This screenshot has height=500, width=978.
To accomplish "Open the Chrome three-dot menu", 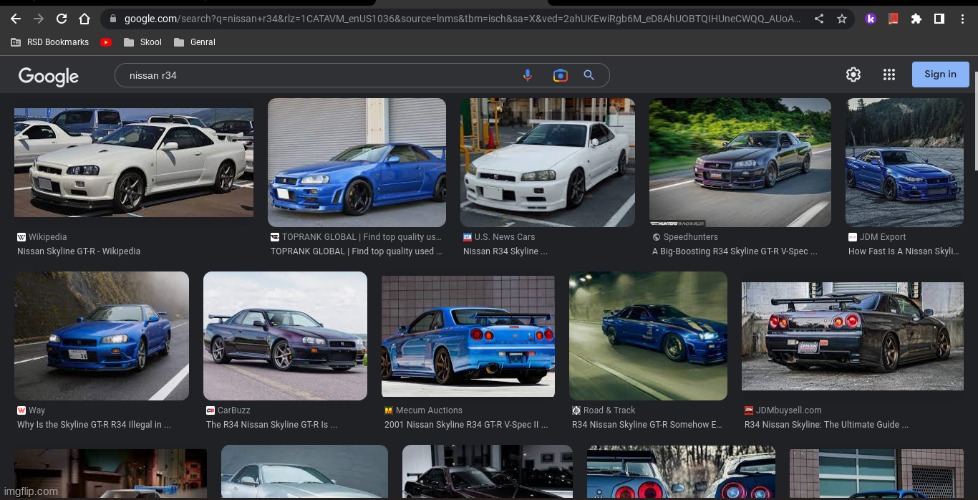I will pyautogui.click(x=962, y=19).
